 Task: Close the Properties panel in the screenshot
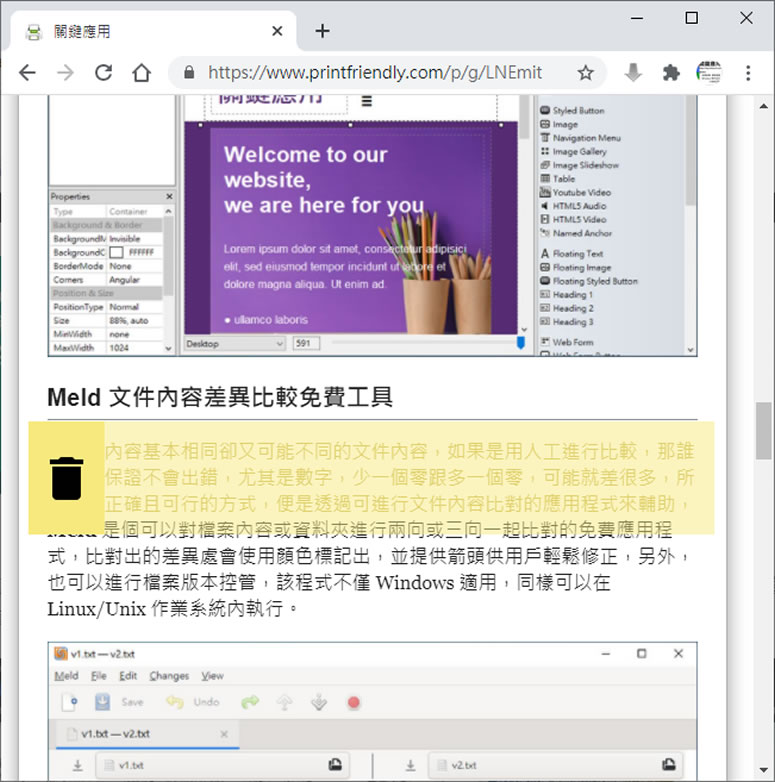point(169,196)
